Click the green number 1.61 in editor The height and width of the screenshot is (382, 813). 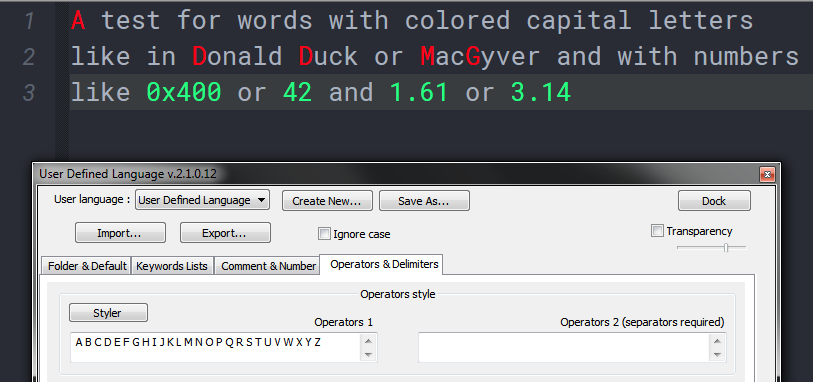[419, 92]
